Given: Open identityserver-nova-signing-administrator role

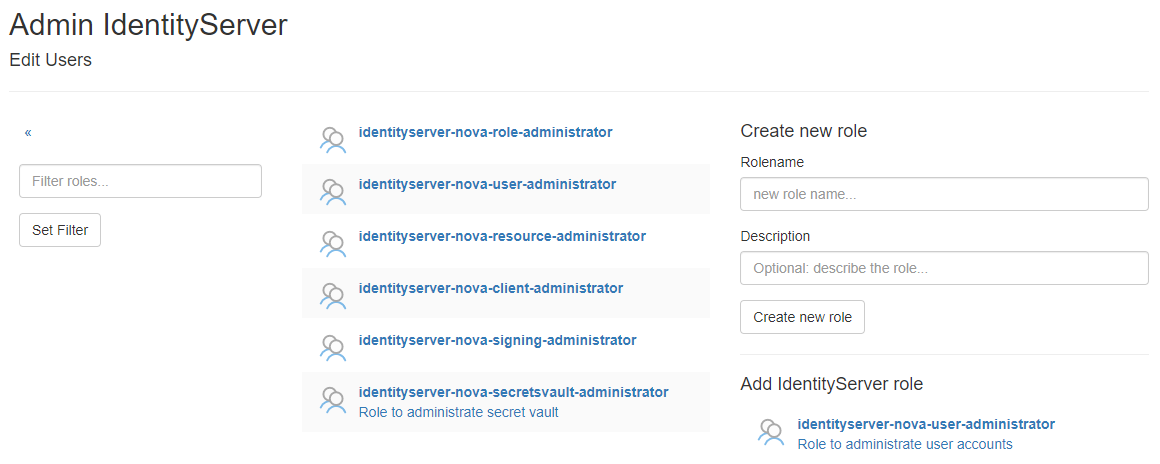Looking at the screenshot, I should click(x=497, y=340).
